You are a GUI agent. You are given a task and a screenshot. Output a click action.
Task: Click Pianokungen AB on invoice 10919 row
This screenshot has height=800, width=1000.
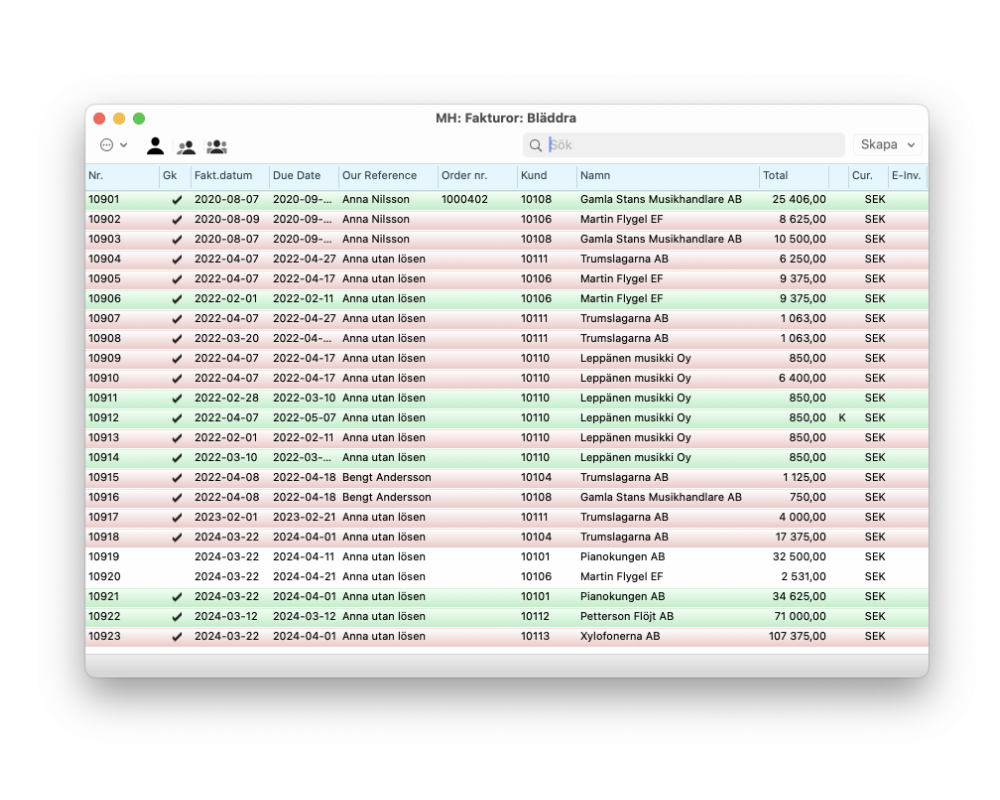tap(622, 557)
